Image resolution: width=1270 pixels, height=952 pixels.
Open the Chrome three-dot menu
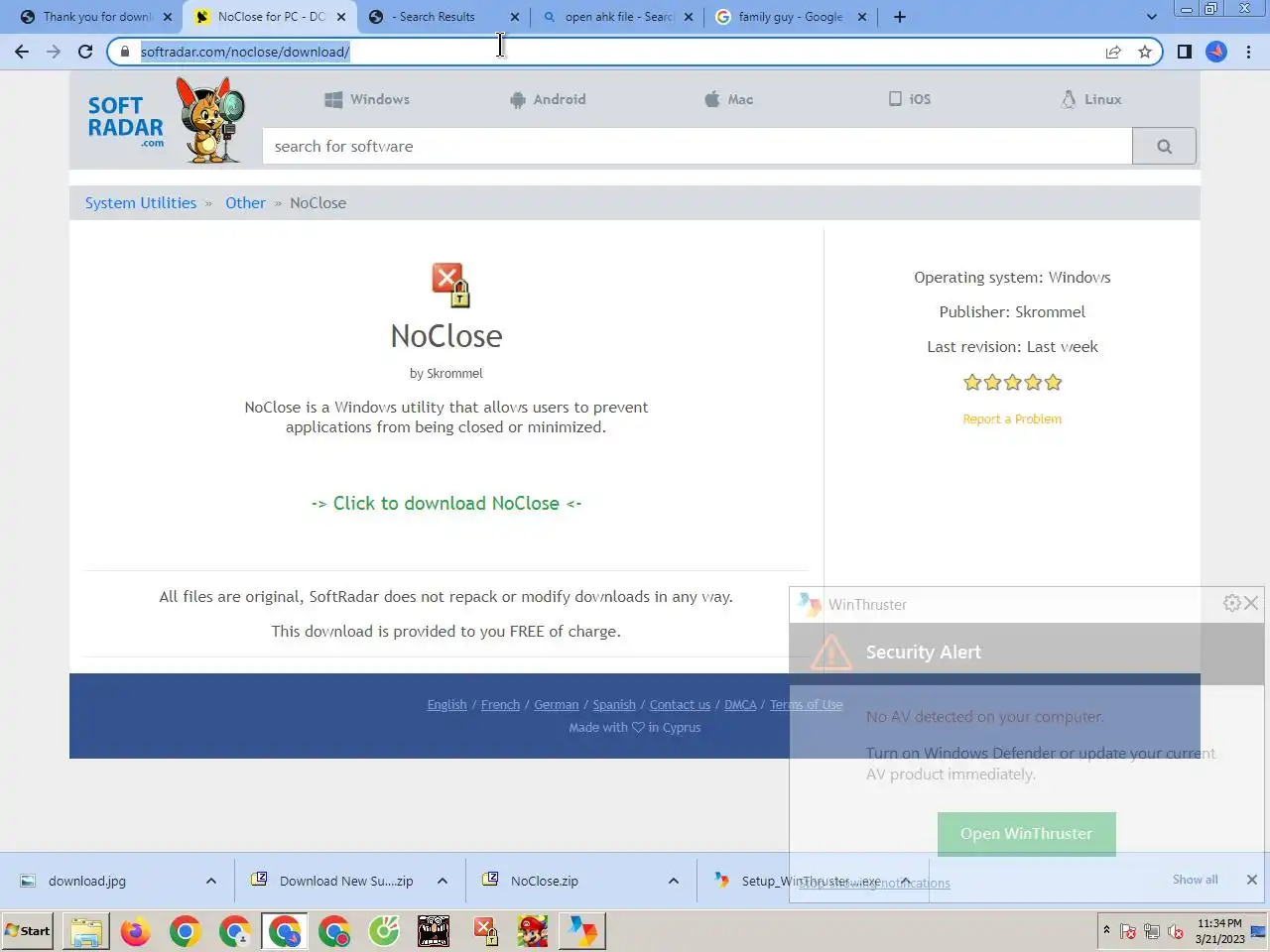pyautogui.click(x=1248, y=52)
